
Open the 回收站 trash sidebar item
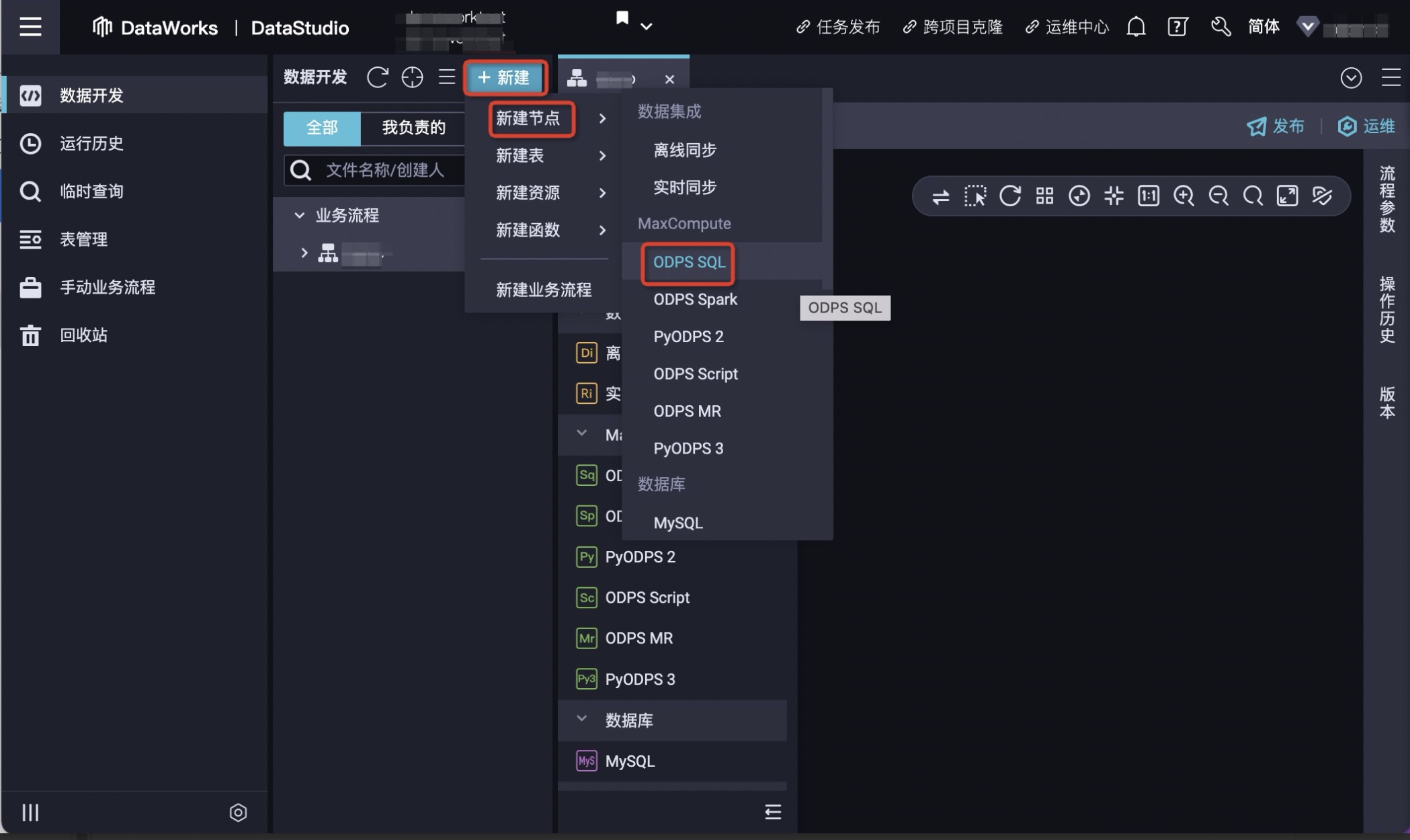(83, 335)
